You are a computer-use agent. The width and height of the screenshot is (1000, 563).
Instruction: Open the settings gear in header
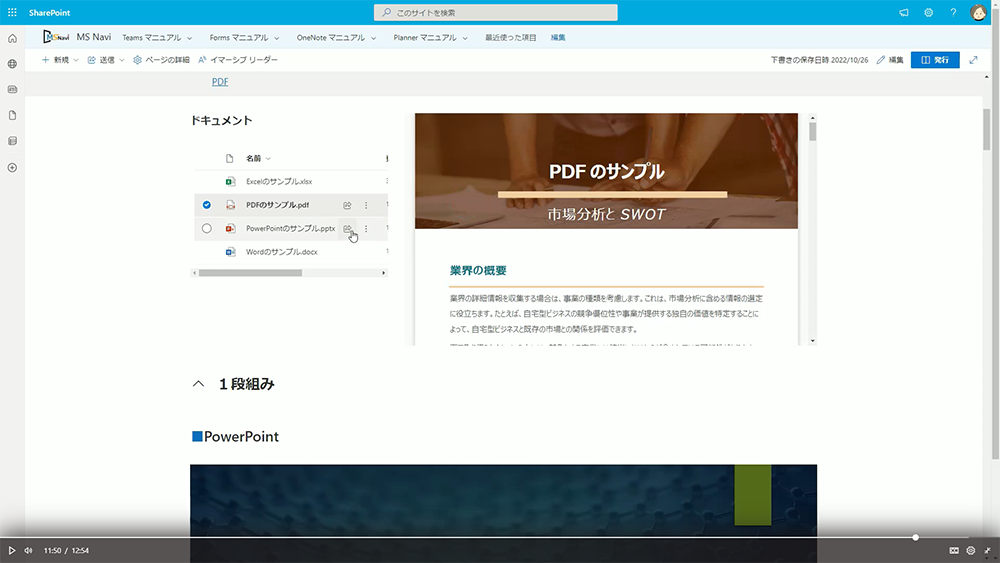[929, 12]
